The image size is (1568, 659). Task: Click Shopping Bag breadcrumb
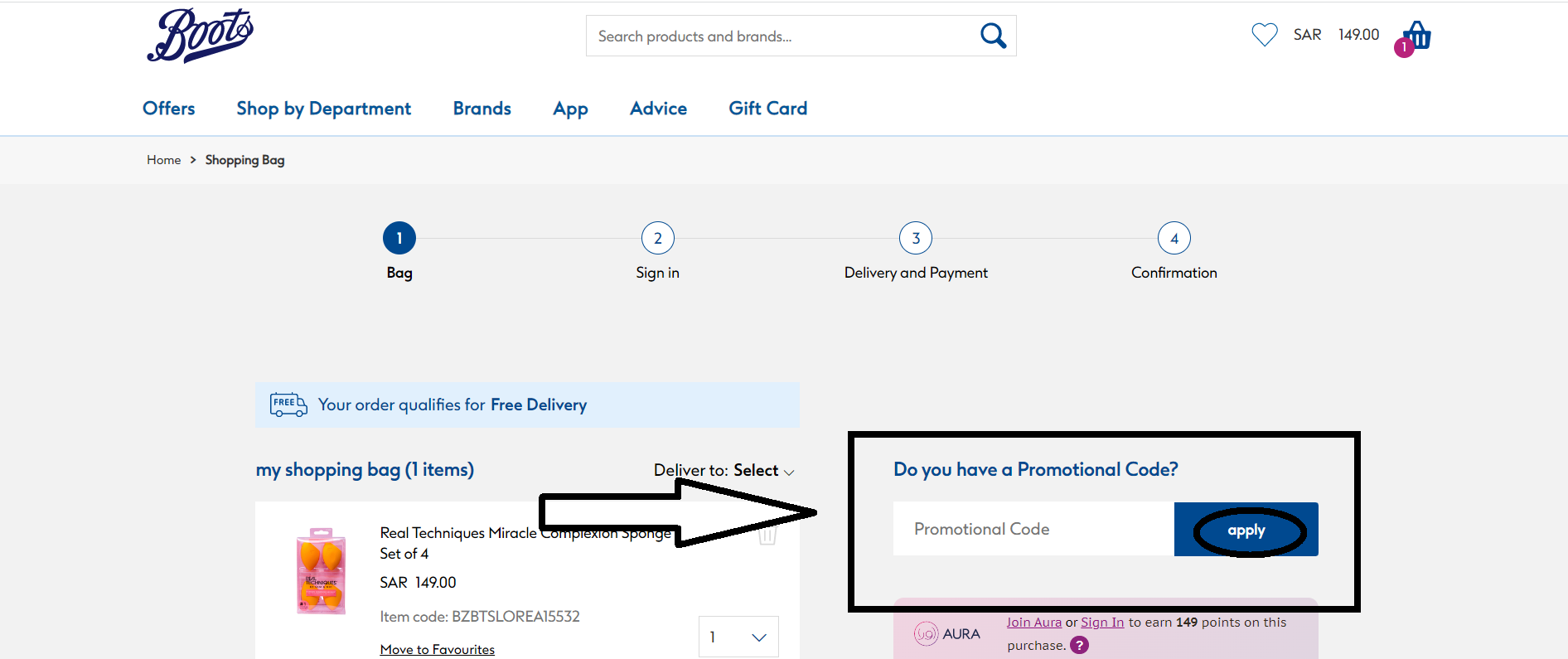coord(245,160)
